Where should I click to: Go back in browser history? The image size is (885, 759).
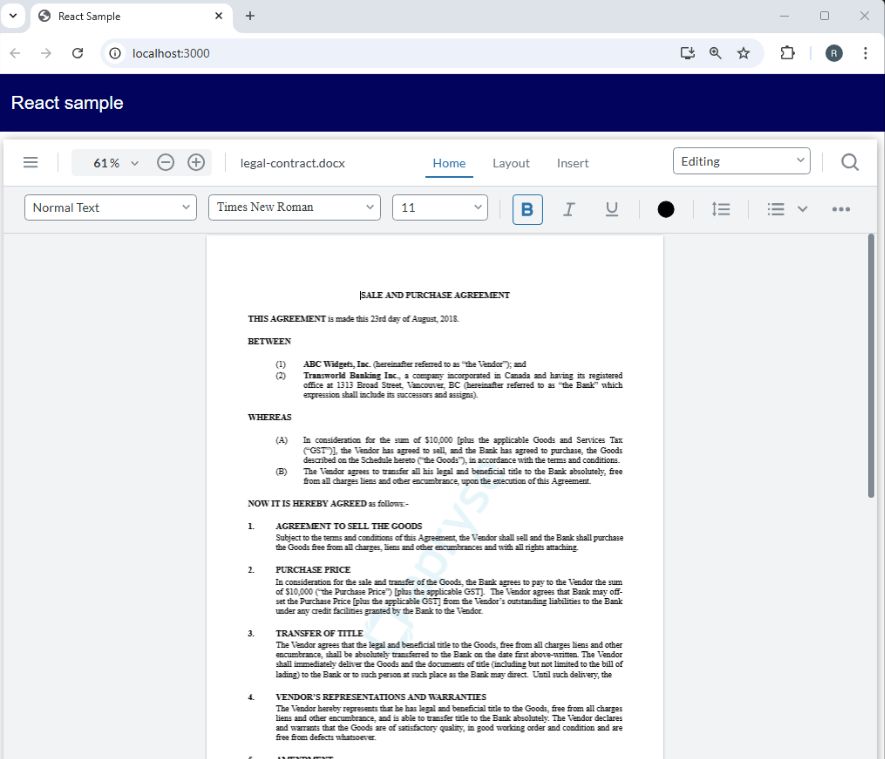[15, 53]
